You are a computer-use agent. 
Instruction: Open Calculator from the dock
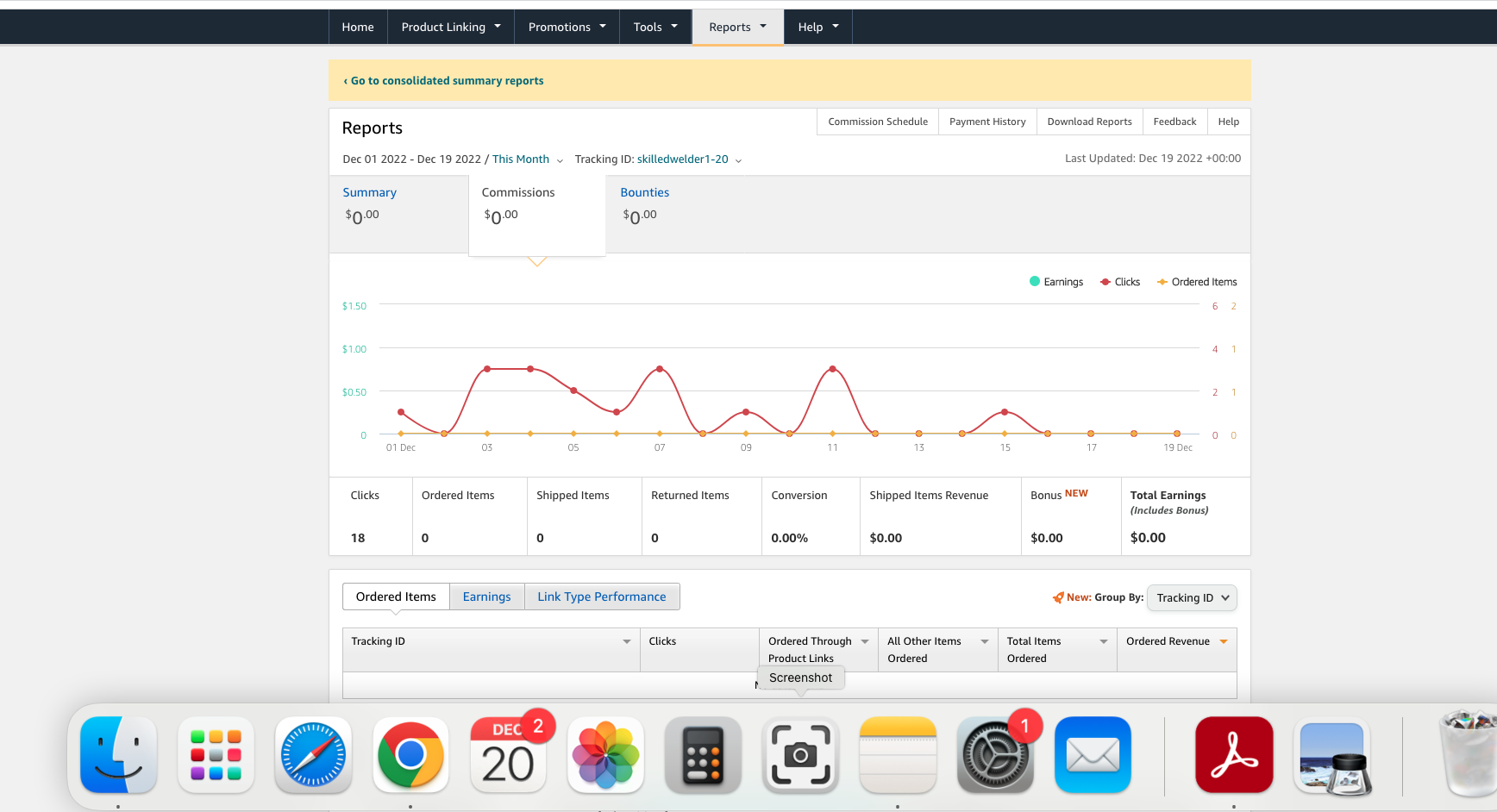[703, 755]
